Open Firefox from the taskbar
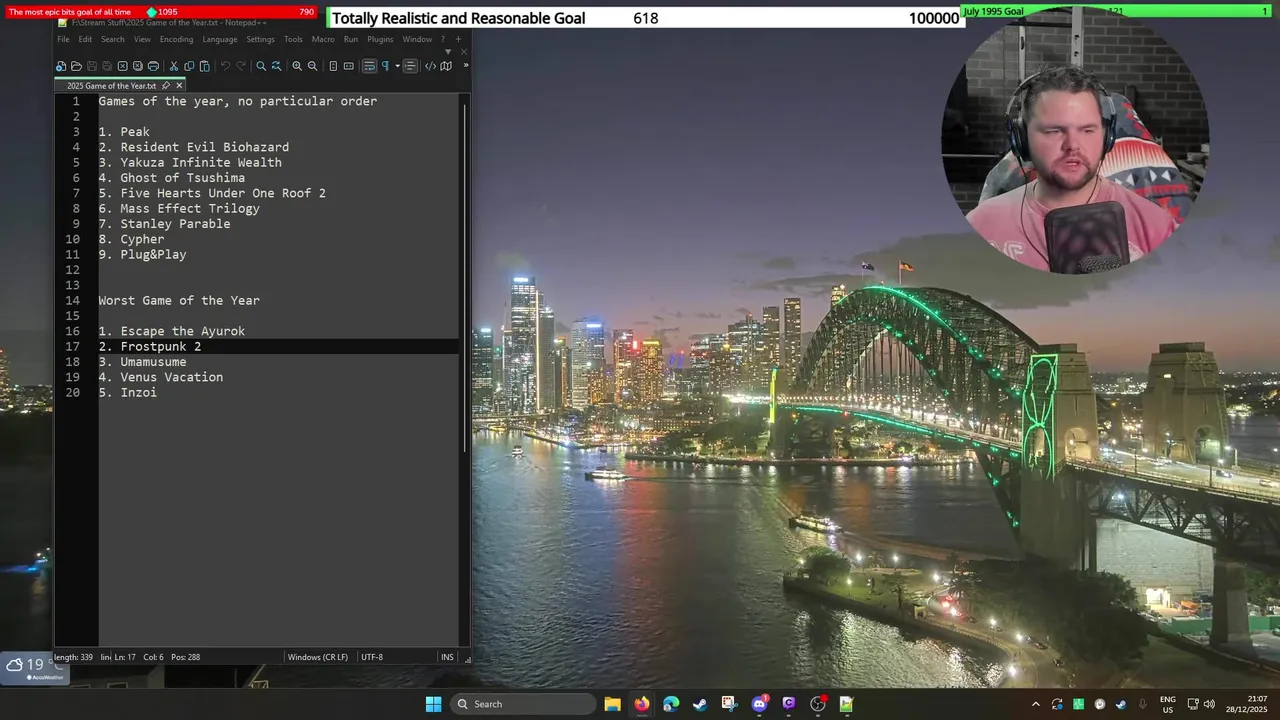Viewport: 1280px width, 720px height. tap(641, 704)
